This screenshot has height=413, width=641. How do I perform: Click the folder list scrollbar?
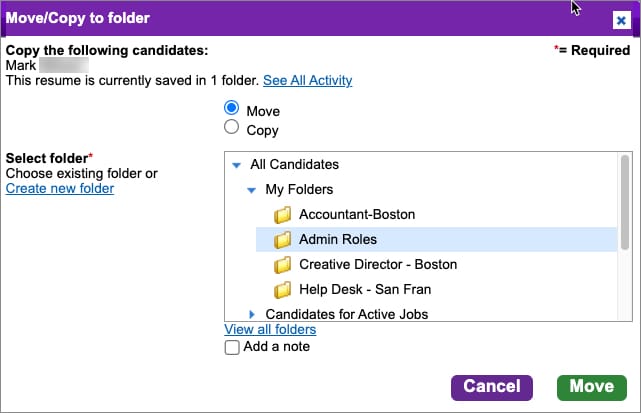pyautogui.click(x=625, y=200)
